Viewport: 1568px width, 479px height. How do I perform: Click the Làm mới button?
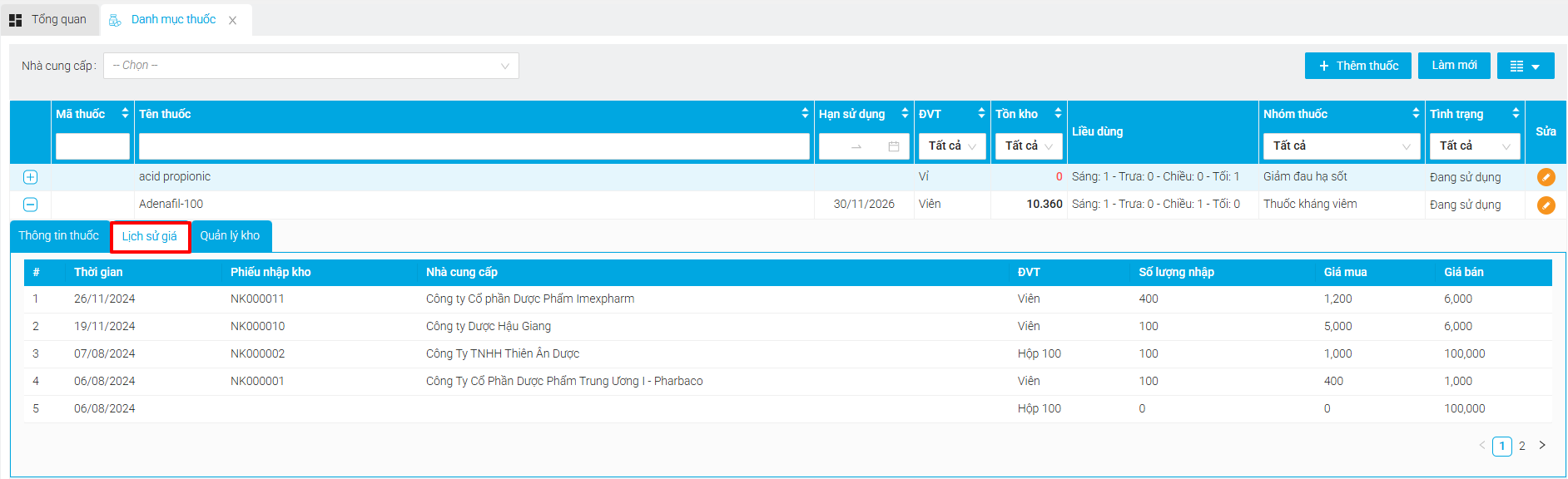coord(1454,65)
